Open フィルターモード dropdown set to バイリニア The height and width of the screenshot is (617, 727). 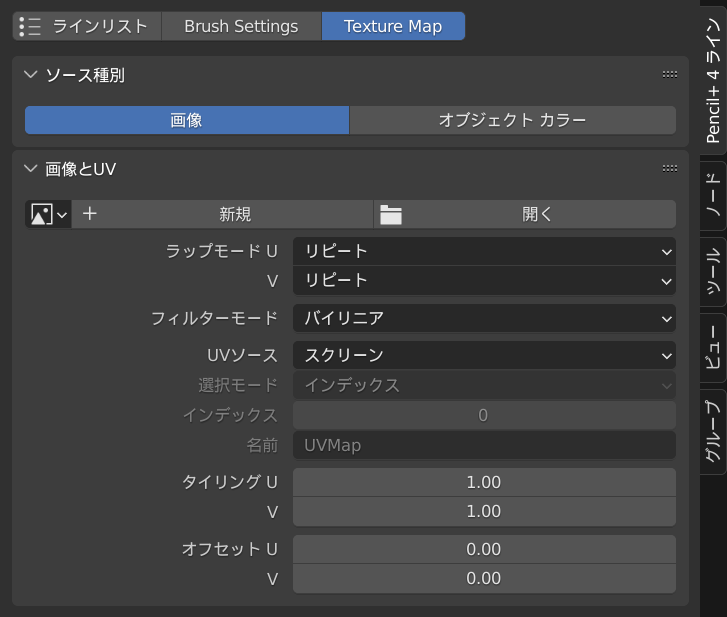click(x=484, y=318)
